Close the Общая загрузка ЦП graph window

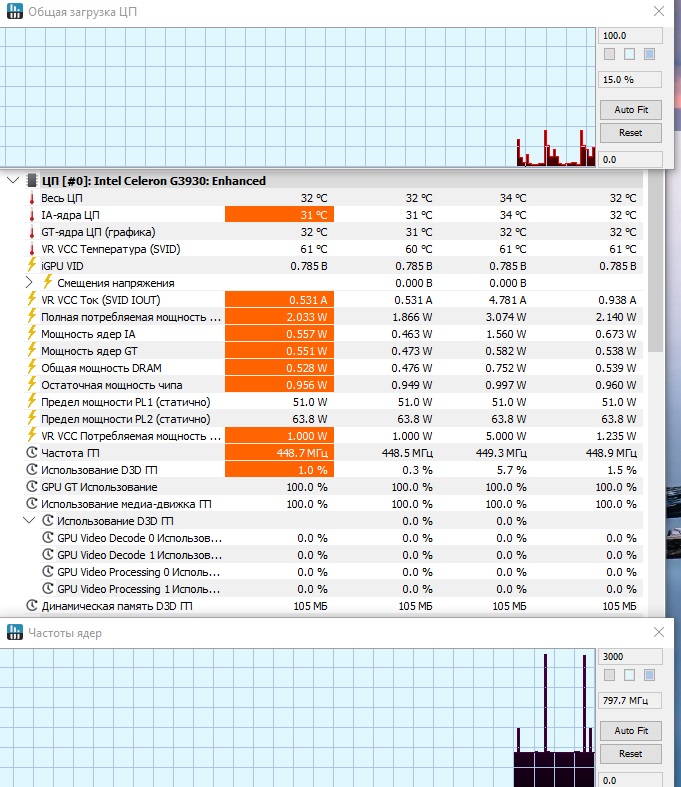click(659, 11)
